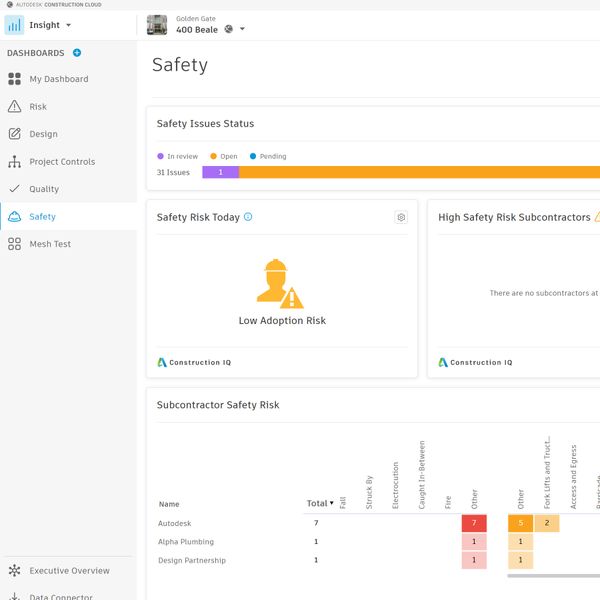Open the Mesh Test dashboard

pos(50,244)
